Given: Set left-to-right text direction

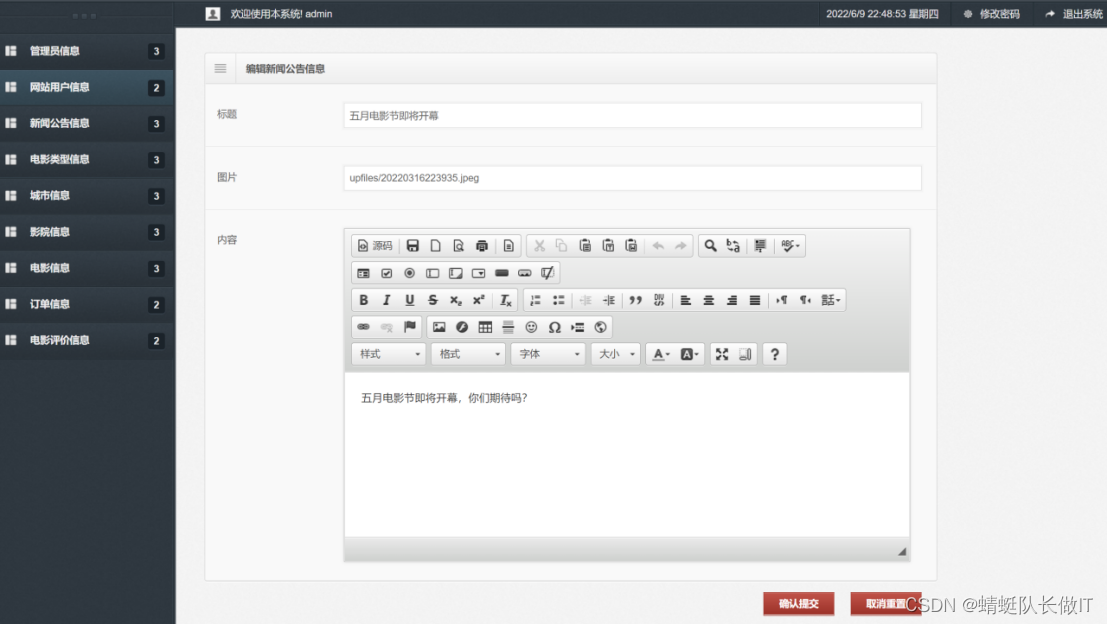Looking at the screenshot, I should point(782,300).
